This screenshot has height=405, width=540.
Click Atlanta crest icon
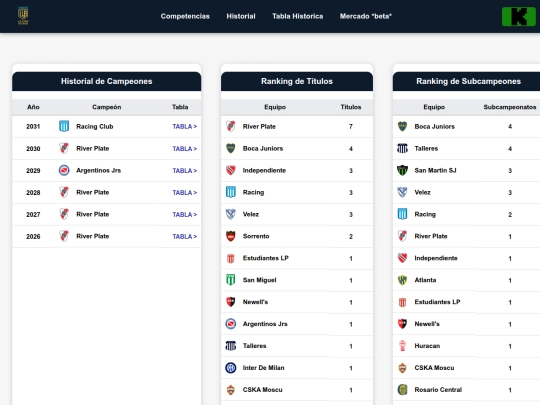tap(403, 280)
